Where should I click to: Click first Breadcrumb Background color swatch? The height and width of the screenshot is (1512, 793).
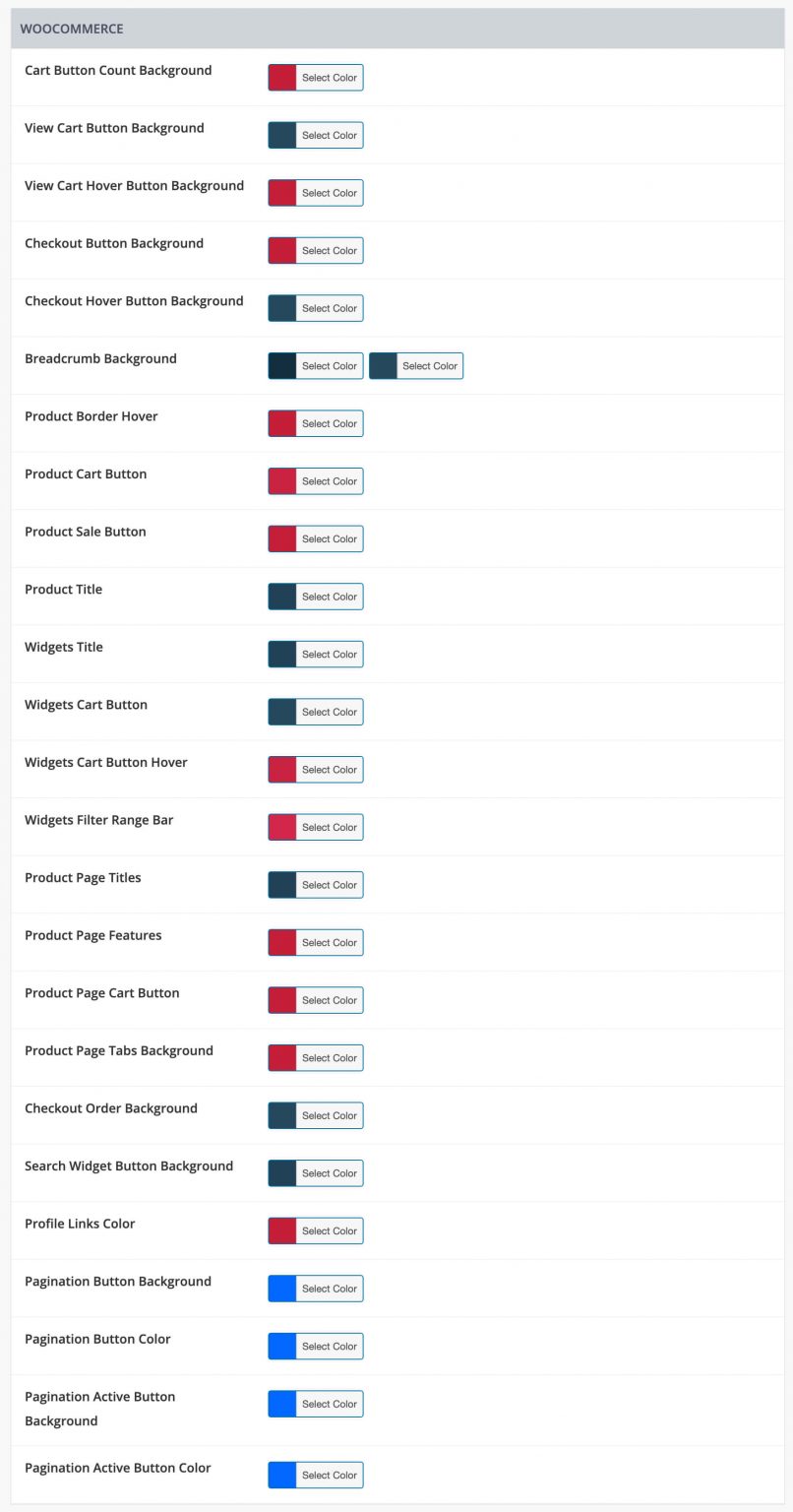(282, 366)
